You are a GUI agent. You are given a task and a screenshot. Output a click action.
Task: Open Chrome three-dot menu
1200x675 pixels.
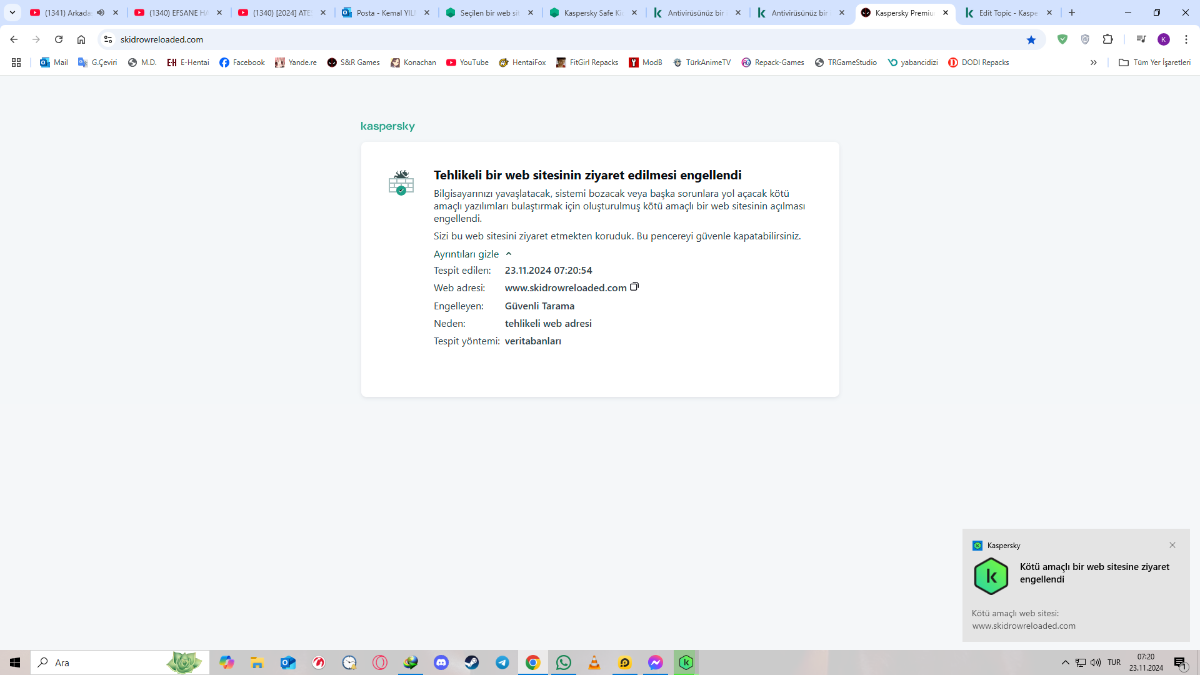tap(1185, 39)
